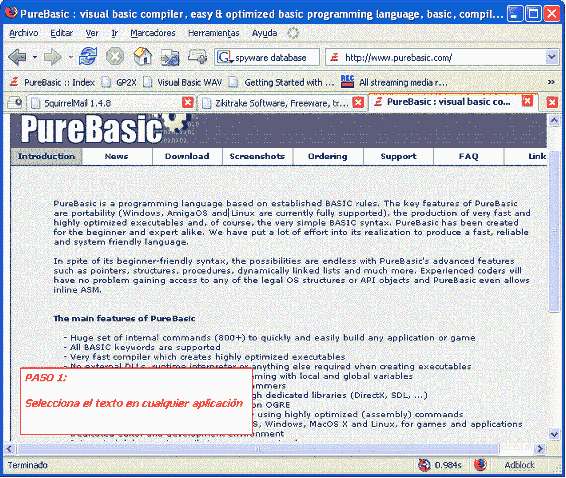
Task: Open the Archivo menu
Action: pos(23,33)
